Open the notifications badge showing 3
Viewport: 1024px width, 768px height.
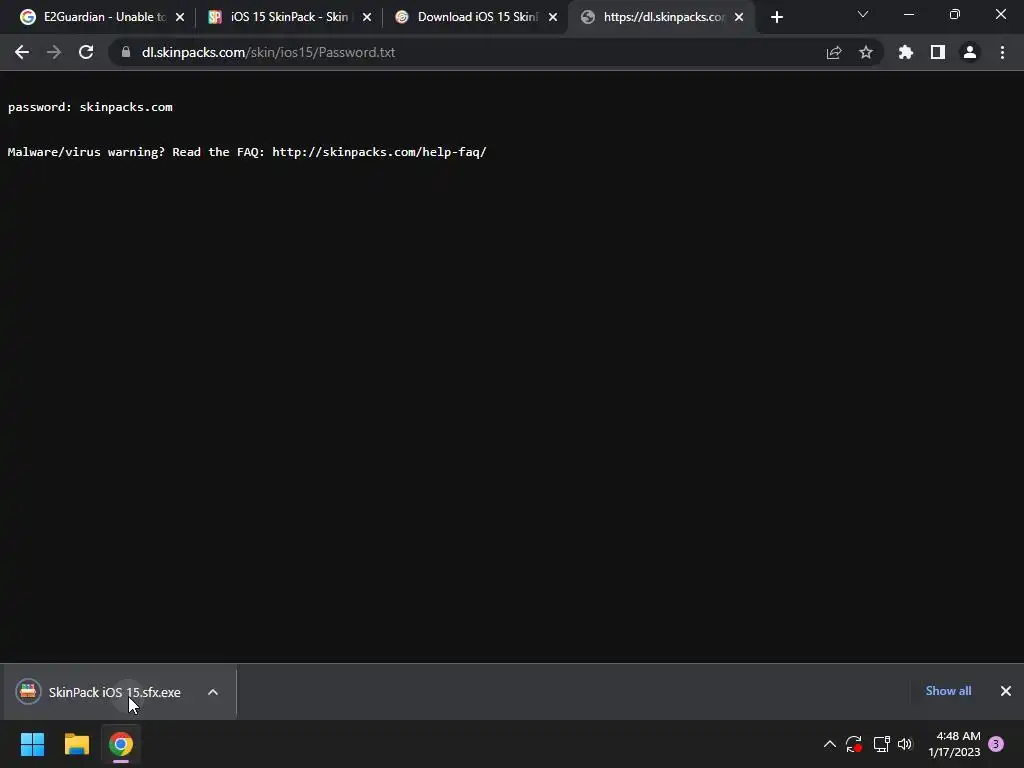(x=996, y=744)
